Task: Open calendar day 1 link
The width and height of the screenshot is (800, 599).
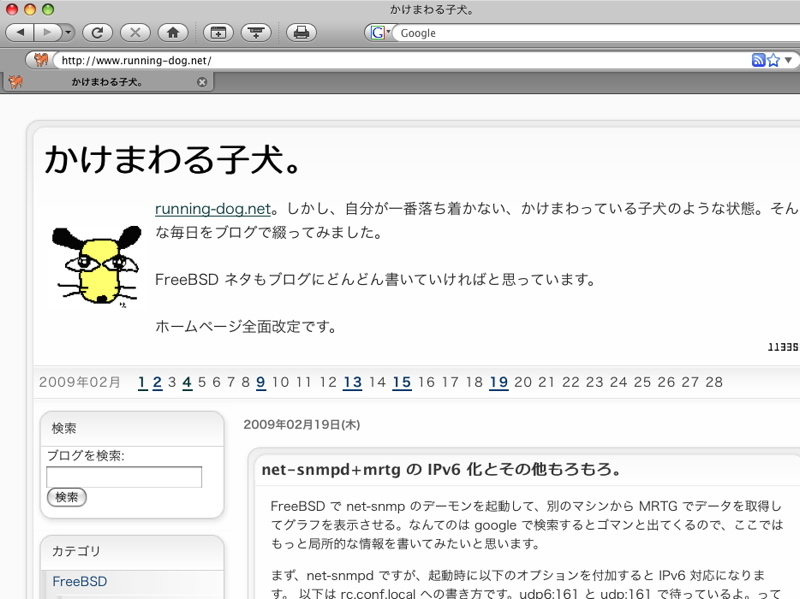Action: click(142, 382)
